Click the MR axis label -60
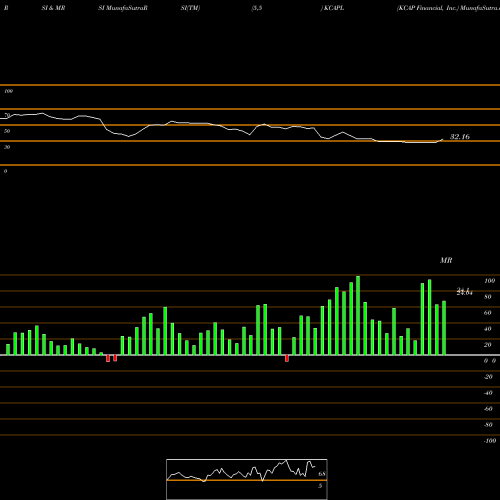Viewport: 500px width, 500px height. point(488,409)
